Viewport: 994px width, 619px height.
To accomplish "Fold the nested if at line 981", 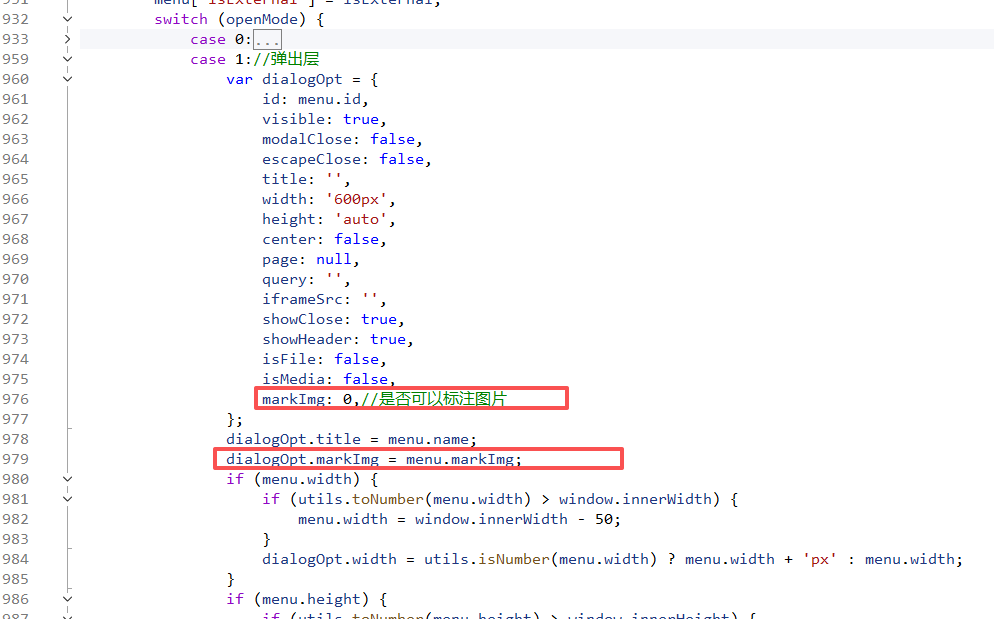I will tap(67, 499).
